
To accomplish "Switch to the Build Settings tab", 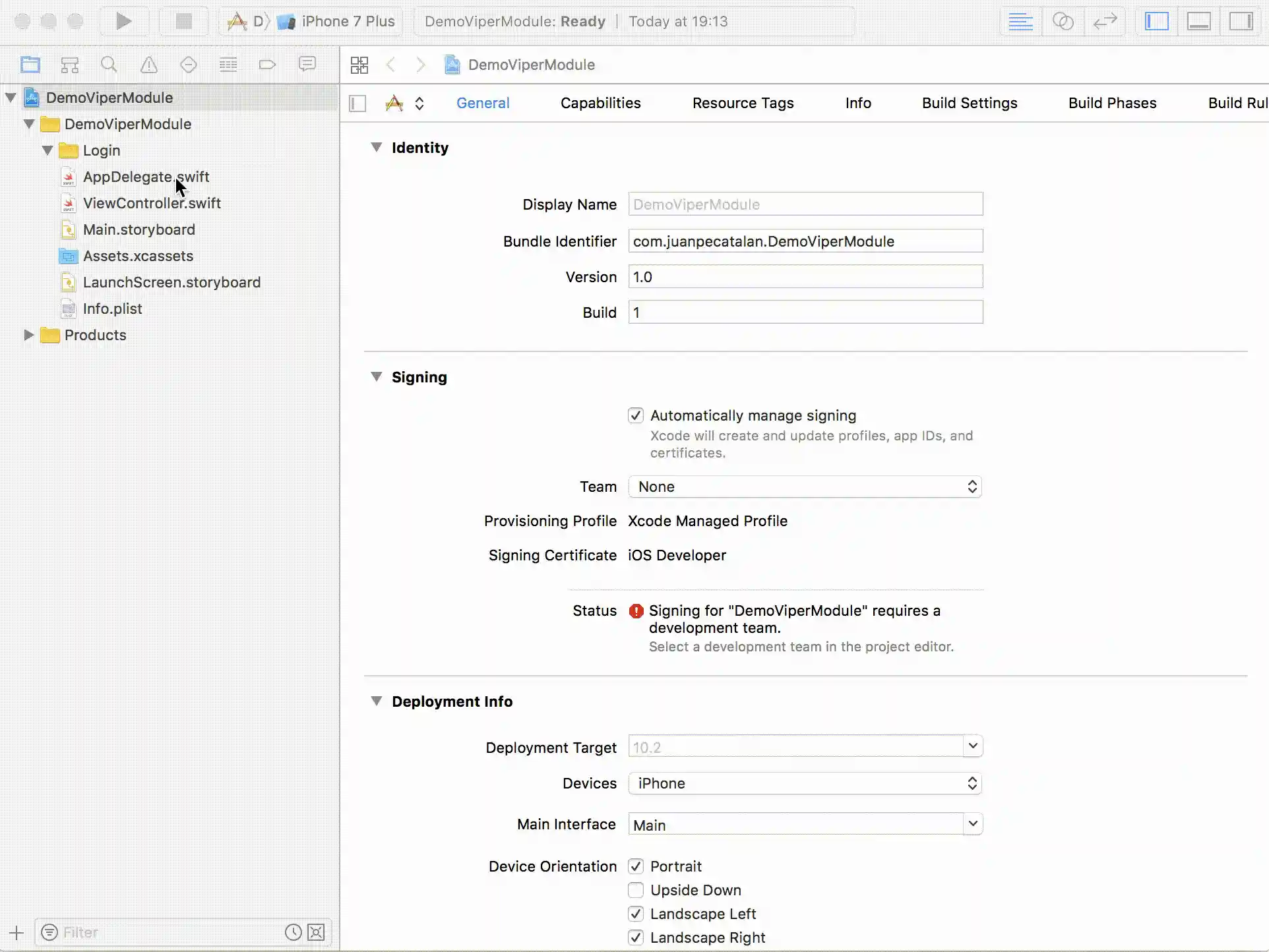I will pos(969,103).
